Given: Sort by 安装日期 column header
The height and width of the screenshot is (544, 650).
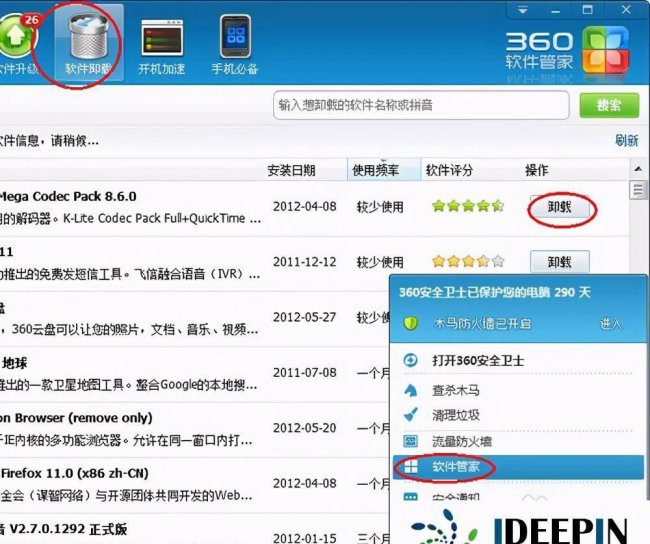Looking at the screenshot, I should (x=291, y=170).
